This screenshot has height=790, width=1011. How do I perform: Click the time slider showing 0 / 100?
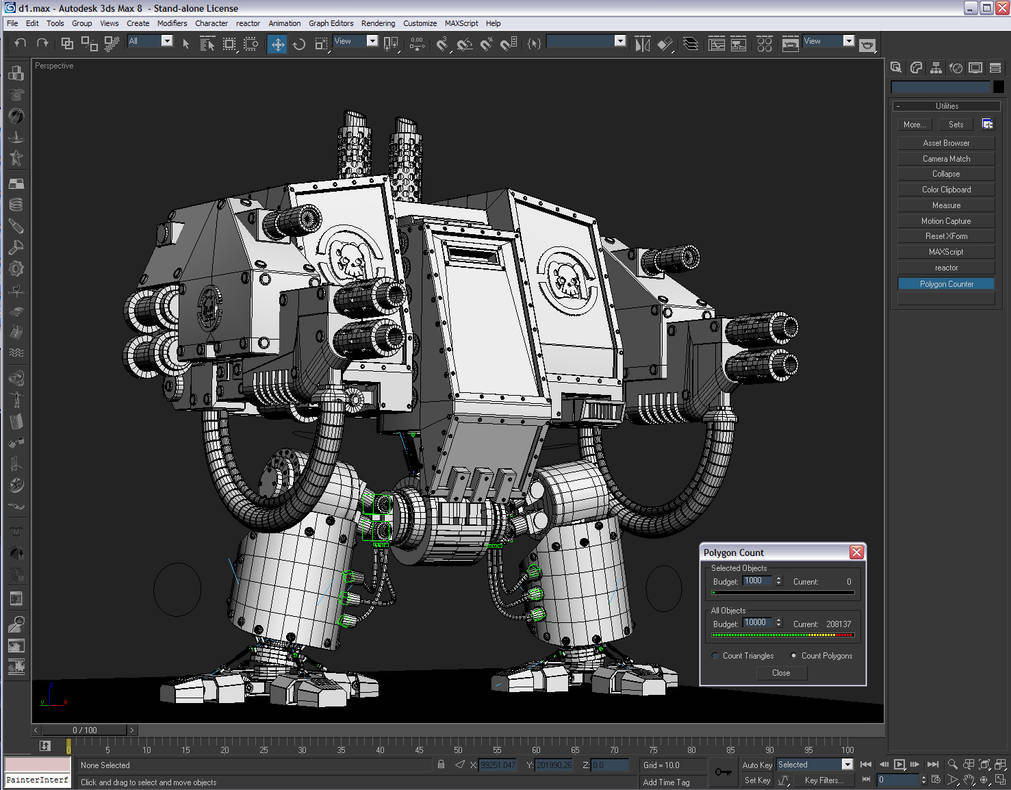(x=84, y=730)
